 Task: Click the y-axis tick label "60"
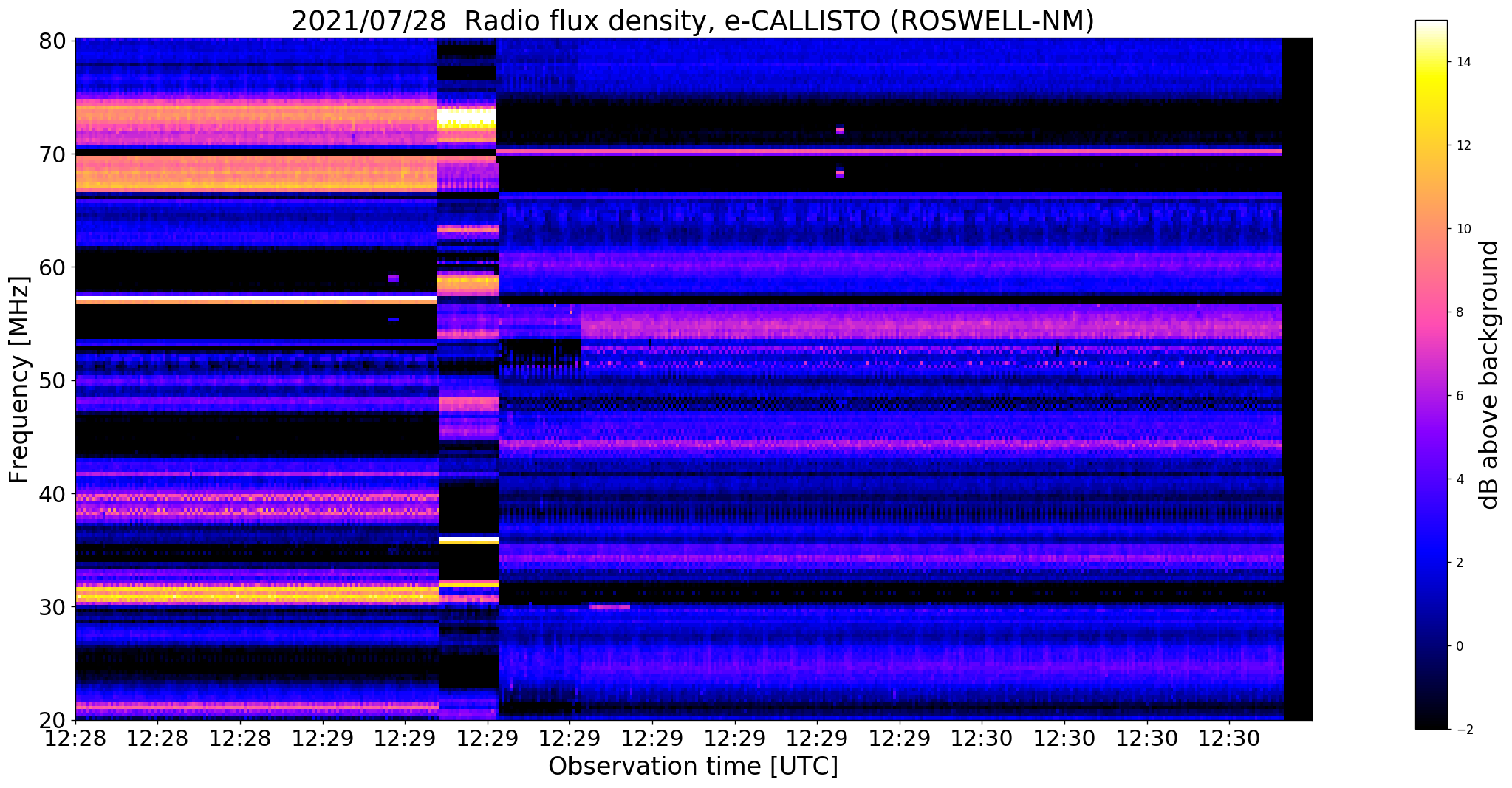click(x=51, y=267)
